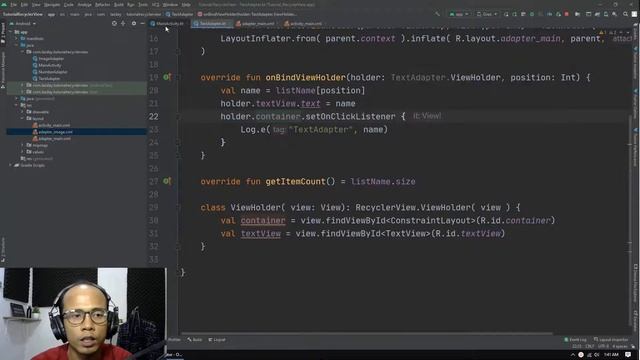Click the editor horizontal scrollbar

367,333
